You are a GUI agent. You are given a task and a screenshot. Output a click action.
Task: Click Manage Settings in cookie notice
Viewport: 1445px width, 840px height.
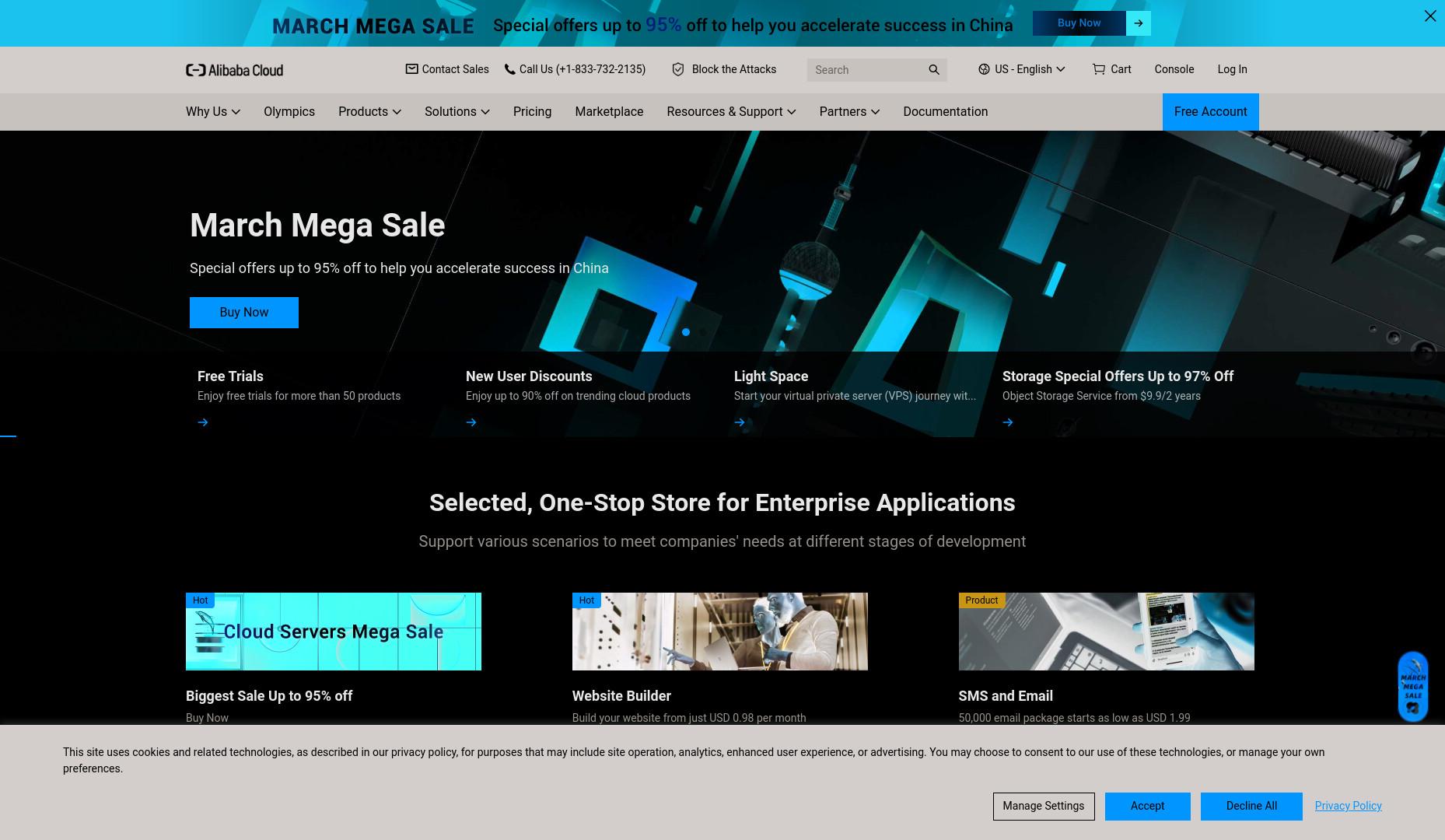point(1043,806)
